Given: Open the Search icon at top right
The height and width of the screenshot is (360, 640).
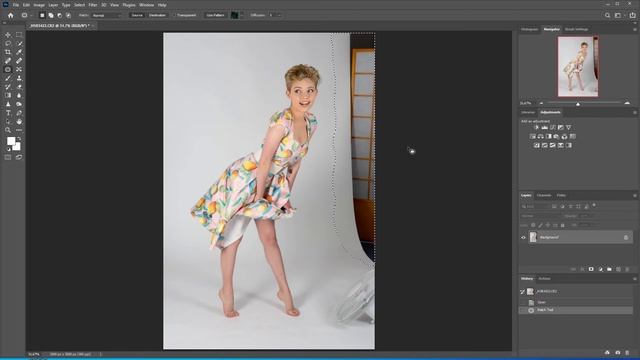Looking at the screenshot, I should (x=607, y=15).
